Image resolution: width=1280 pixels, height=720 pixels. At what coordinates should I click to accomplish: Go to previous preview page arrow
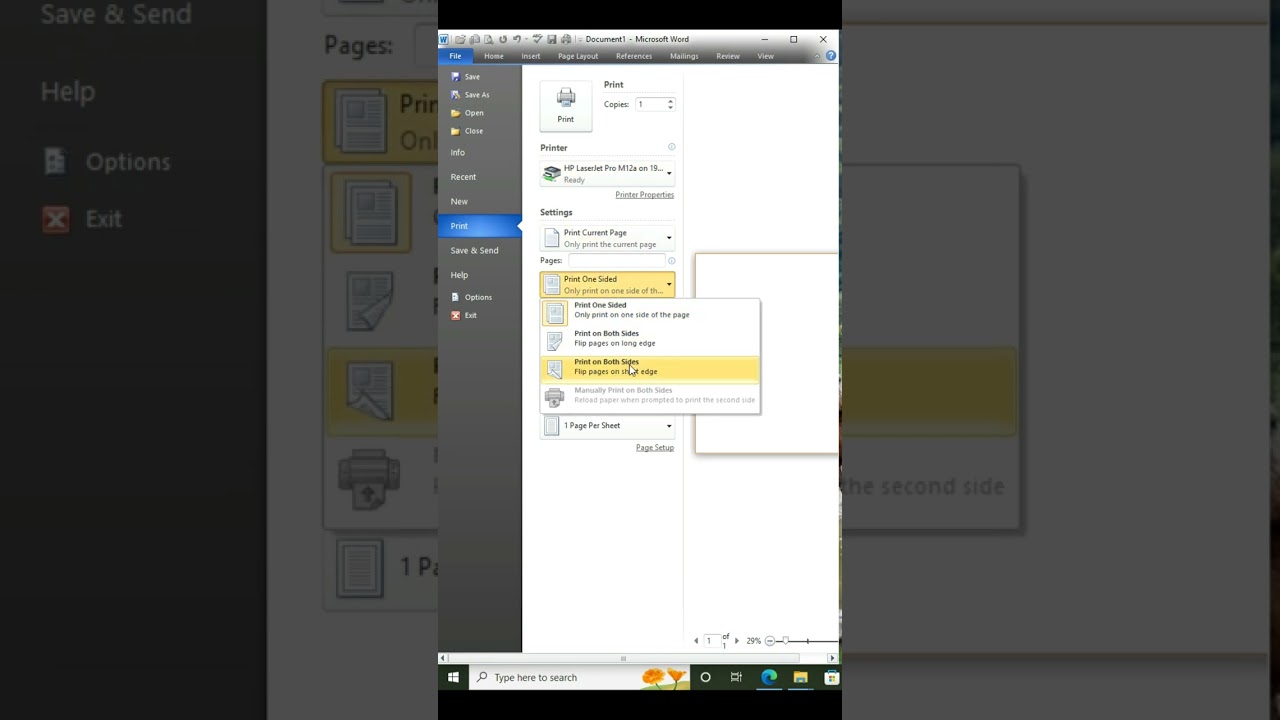pyautogui.click(x=696, y=641)
